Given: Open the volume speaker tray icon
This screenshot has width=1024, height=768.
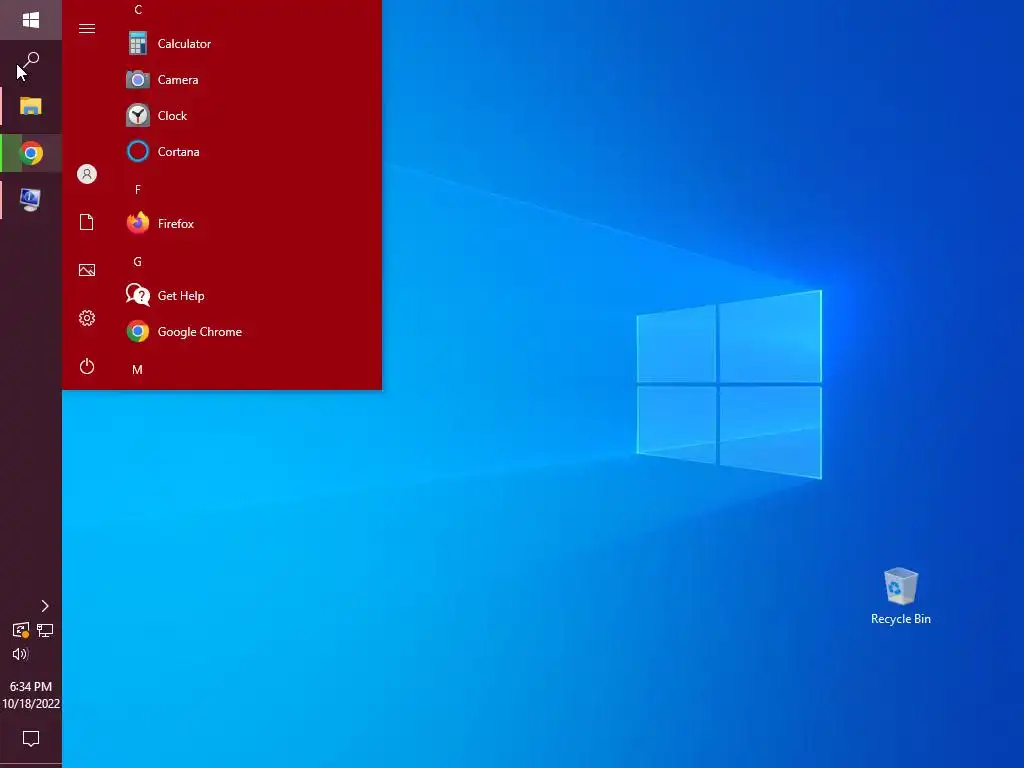Looking at the screenshot, I should click(20, 654).
